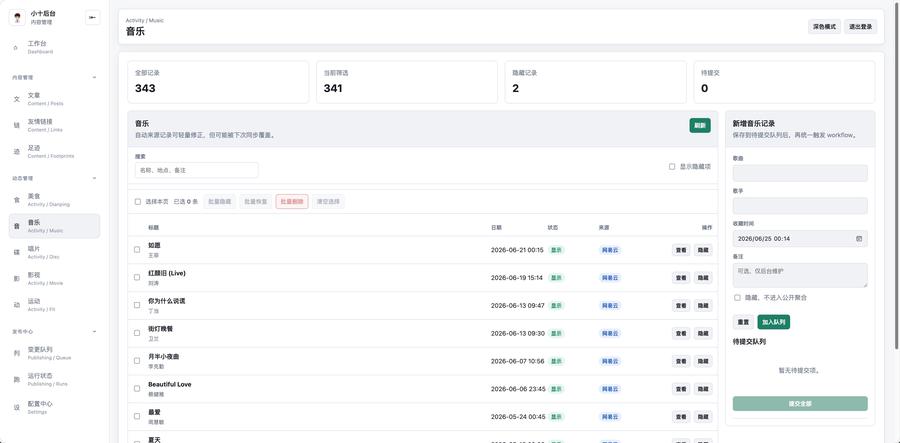
Task: Click 隐藏 for the 如愿 row
Action: coord(703,250)
